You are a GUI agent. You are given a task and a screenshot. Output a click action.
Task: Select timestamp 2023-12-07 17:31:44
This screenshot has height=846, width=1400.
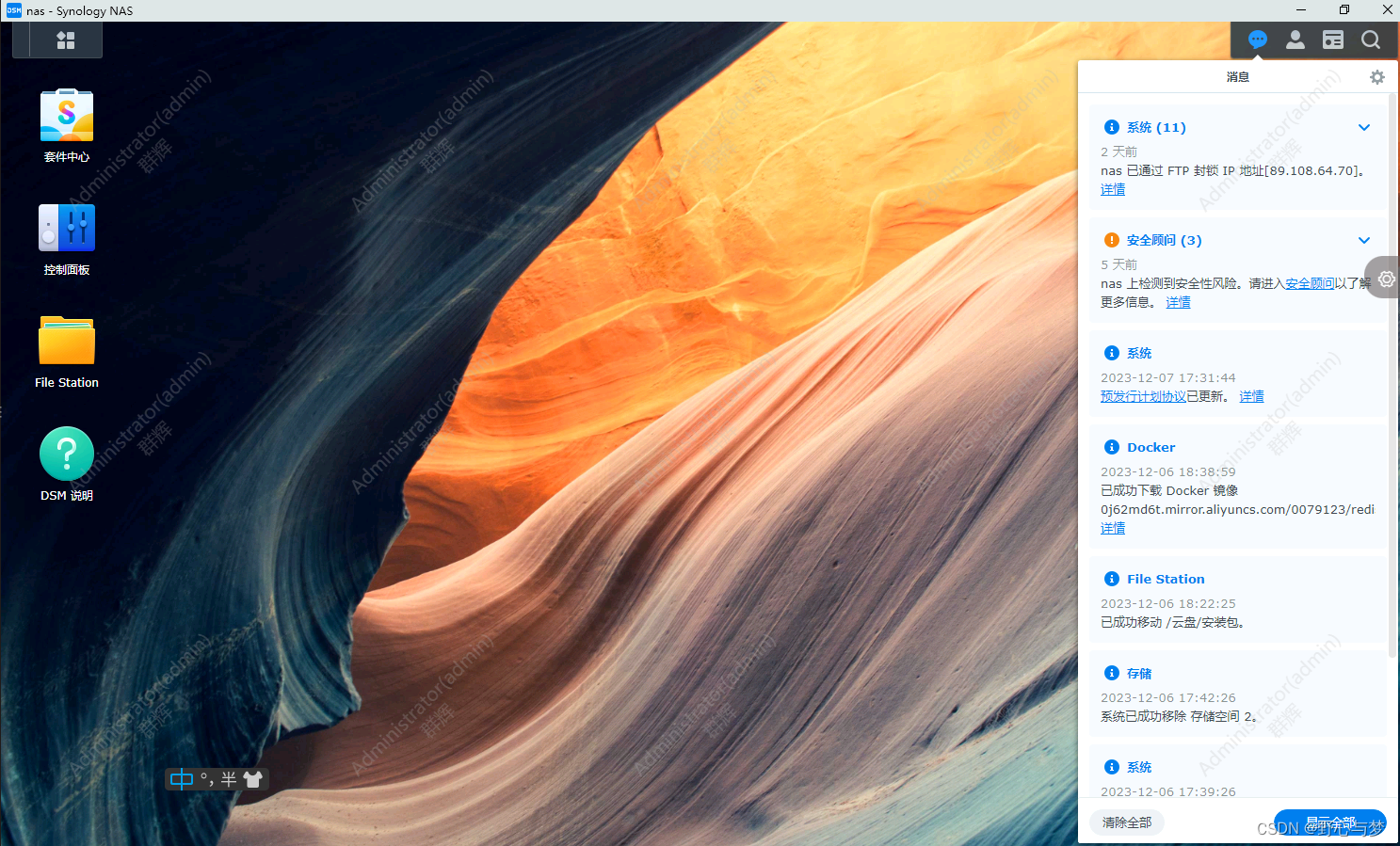coord(1168,377)
